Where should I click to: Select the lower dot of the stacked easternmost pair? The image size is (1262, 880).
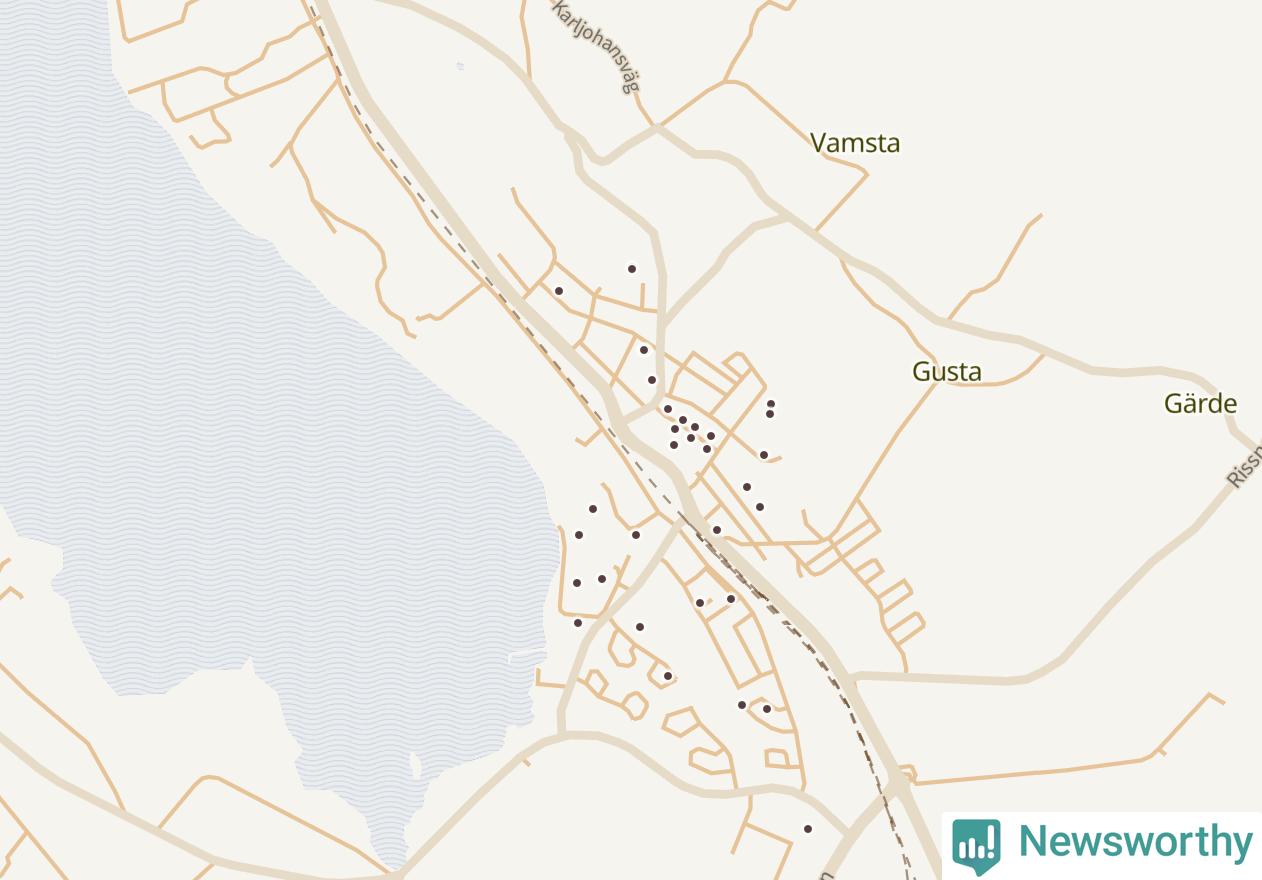point(770,414)
